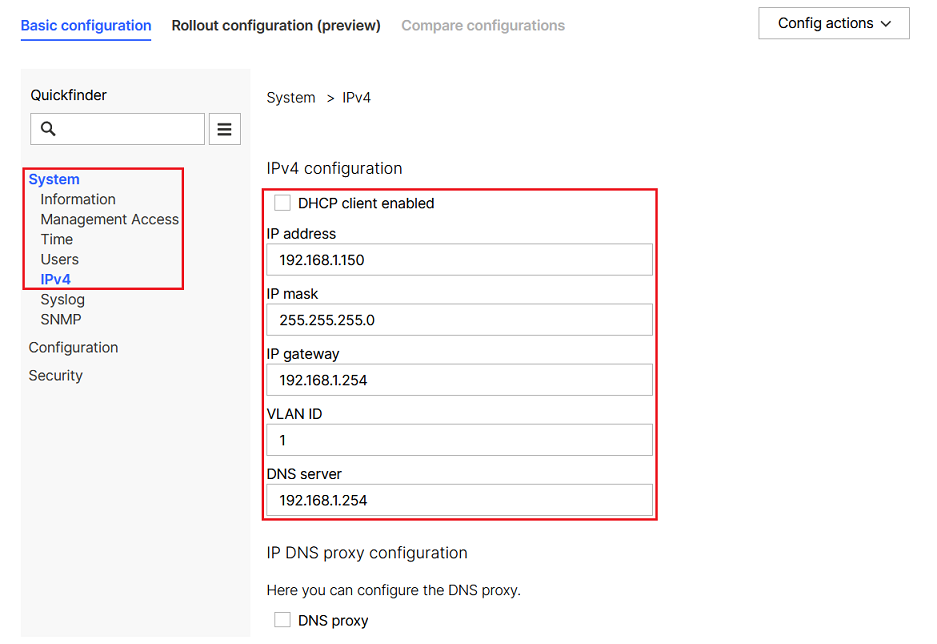937x644 pixels.
Task: Toggle the DNS proxy checkbox
Action: [282, 619]
